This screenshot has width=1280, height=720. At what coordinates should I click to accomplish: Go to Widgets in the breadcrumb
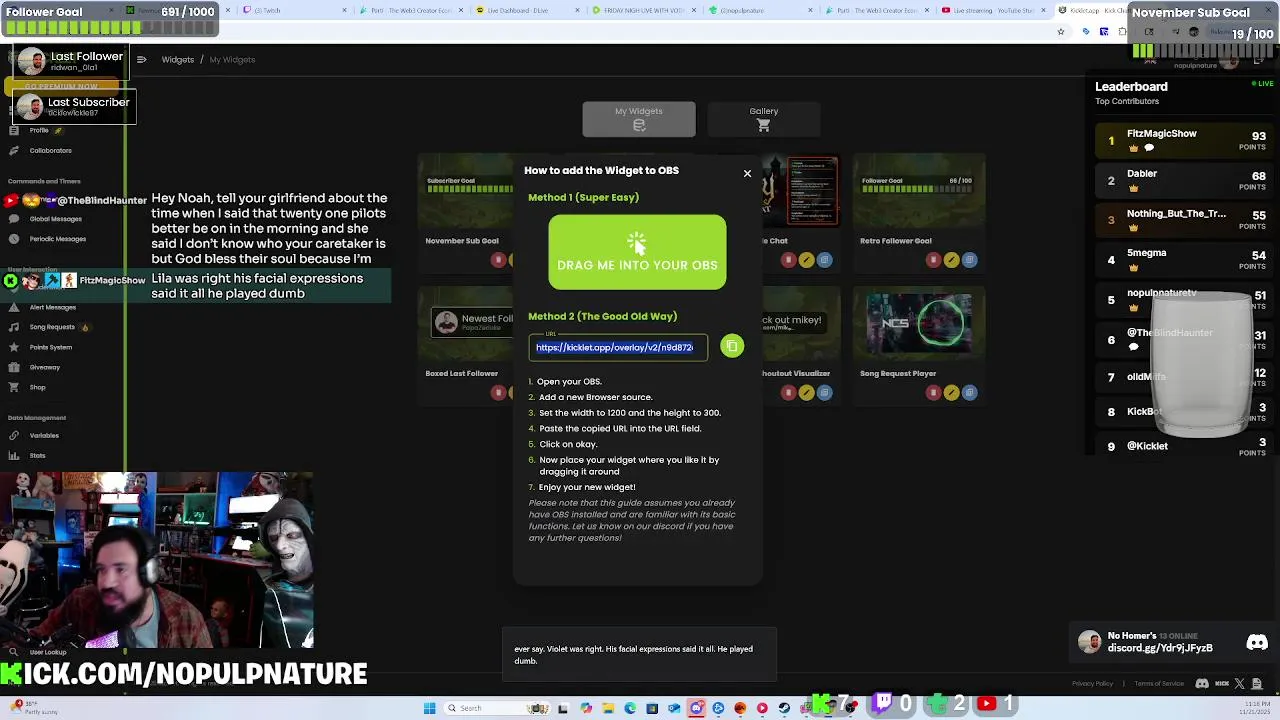pos(178,60)
